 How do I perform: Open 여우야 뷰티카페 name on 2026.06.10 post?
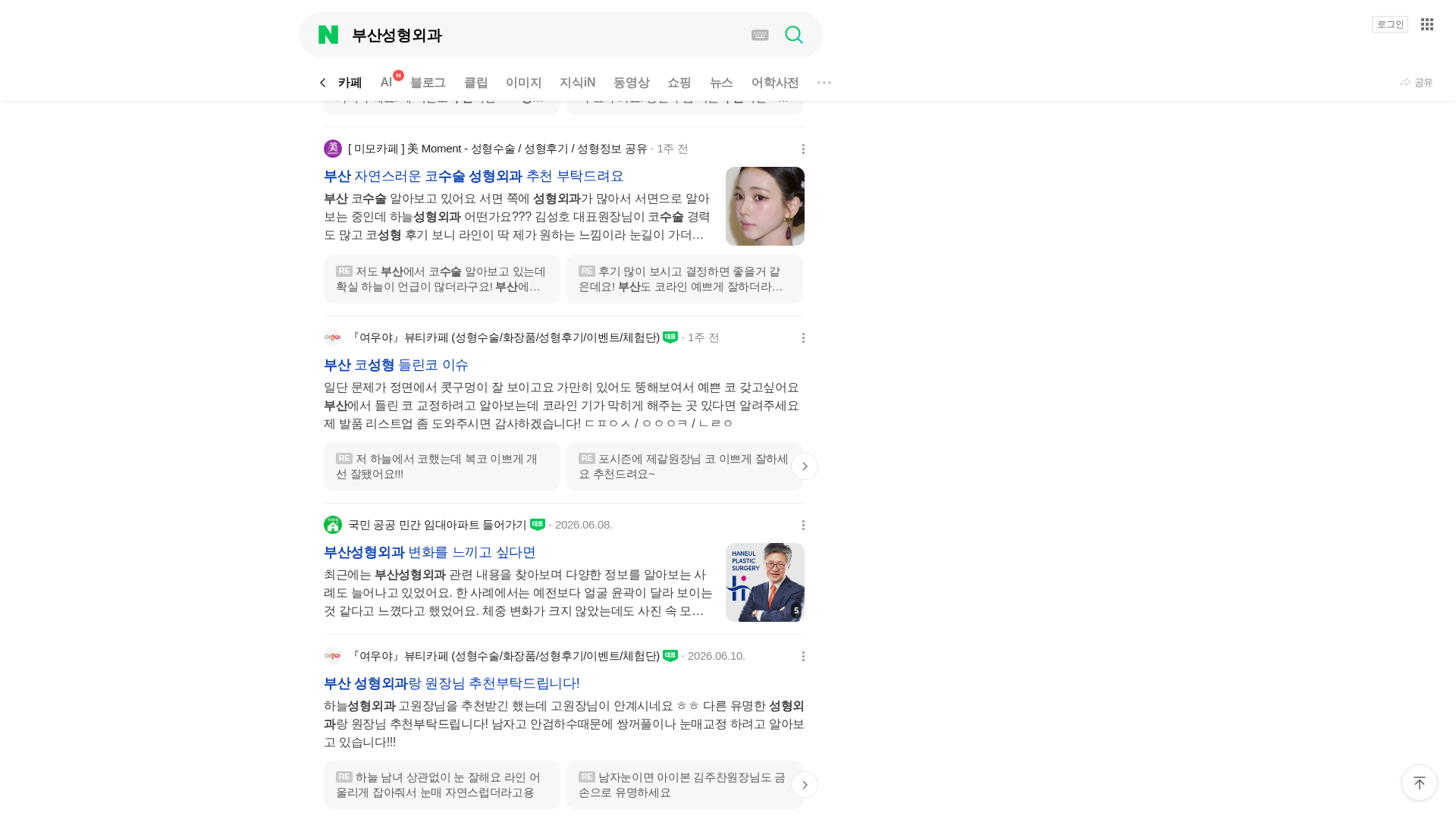[x=504, y=656]
